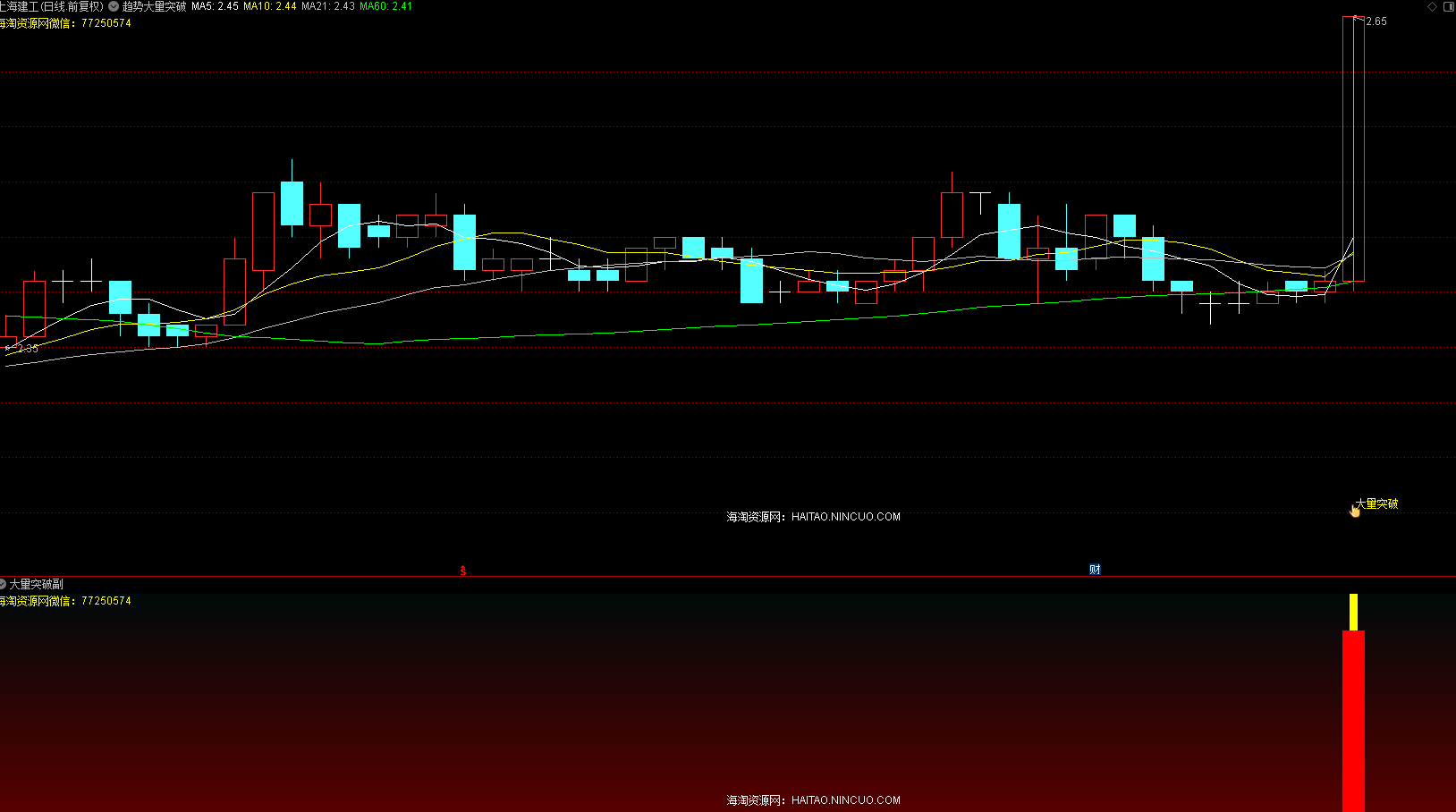1456x812 pixels.
Task: Click the hand icon beside 大量突破 signal
Action: coord(1354,510)
